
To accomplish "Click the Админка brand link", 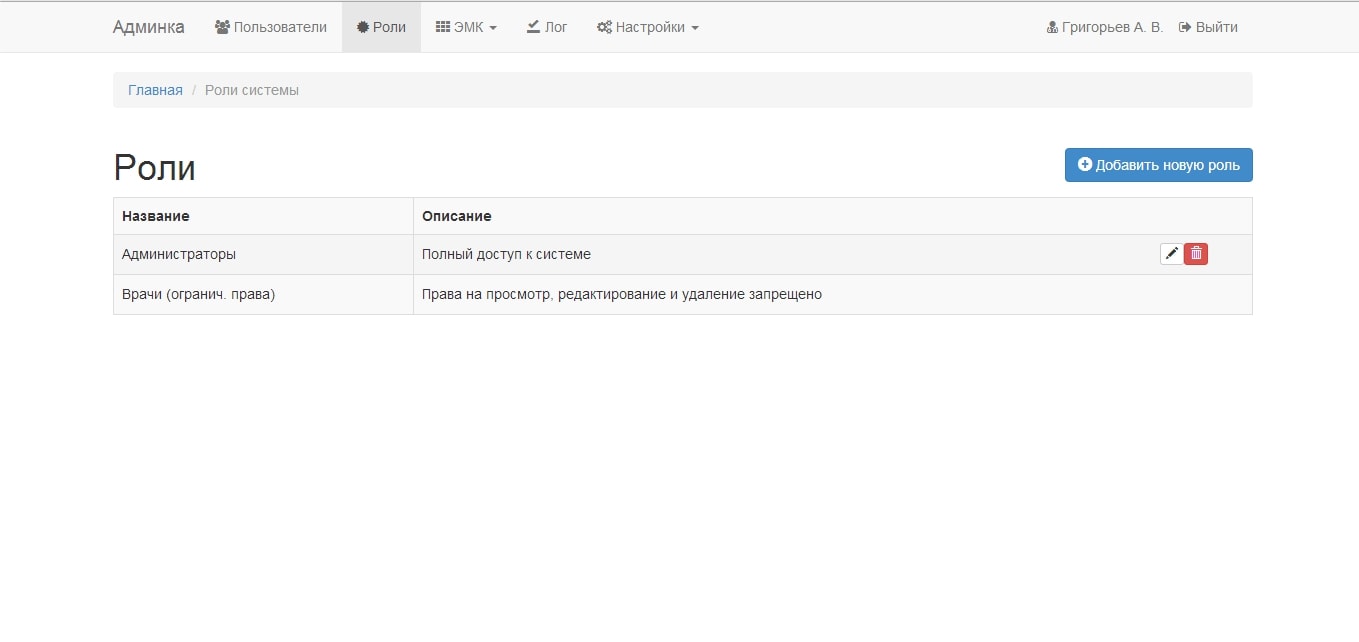I will pos(148,27).
